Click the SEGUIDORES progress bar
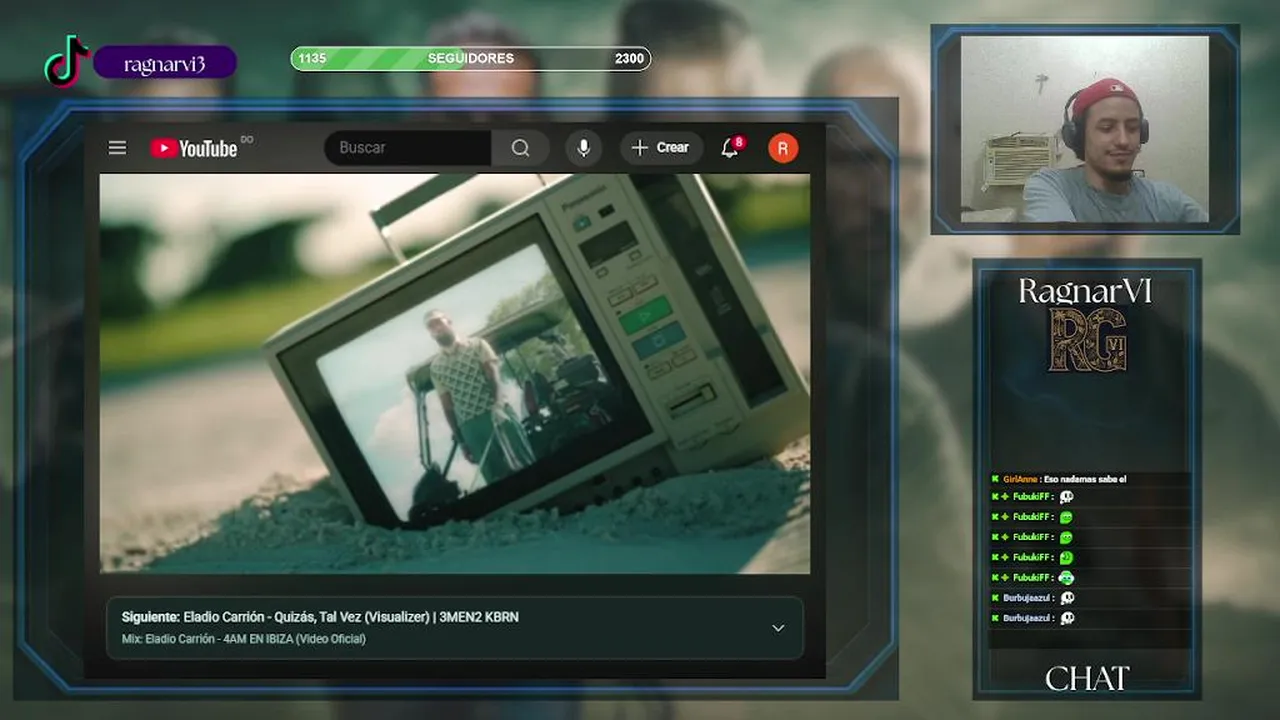The width and height of the screenshot is (1280, 720). coord(471,58)
